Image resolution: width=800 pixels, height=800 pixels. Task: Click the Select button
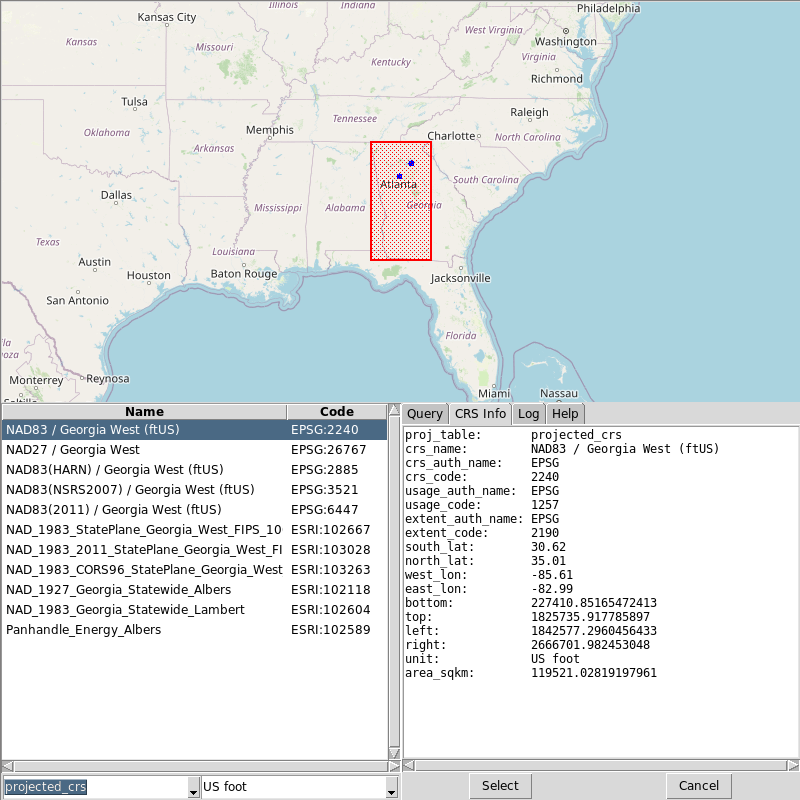[x=500, y=786]
